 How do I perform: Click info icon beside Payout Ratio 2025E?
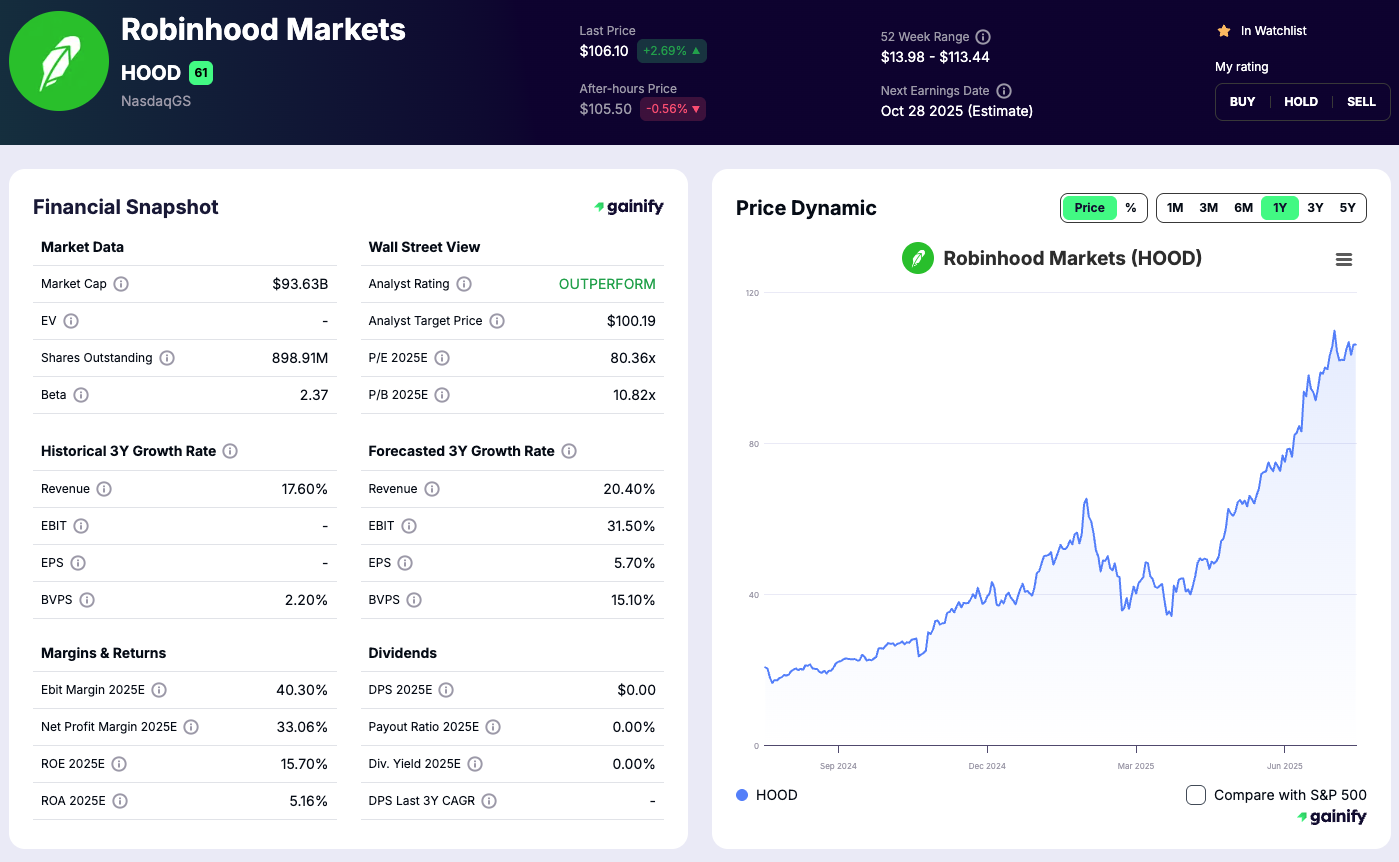coord(493,727)
